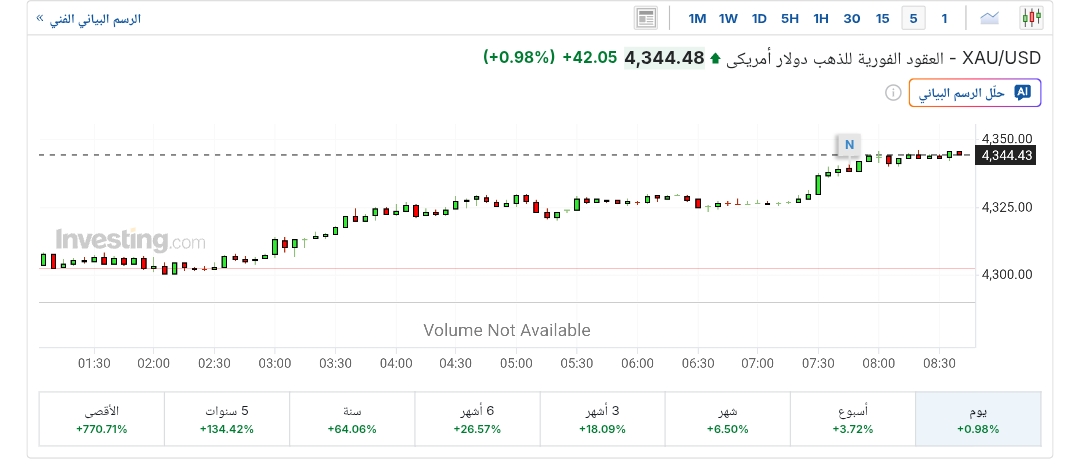1080x465 pixels.
Task: Select the أسبوع (week) range tab
Action: [x=852, y=419]
